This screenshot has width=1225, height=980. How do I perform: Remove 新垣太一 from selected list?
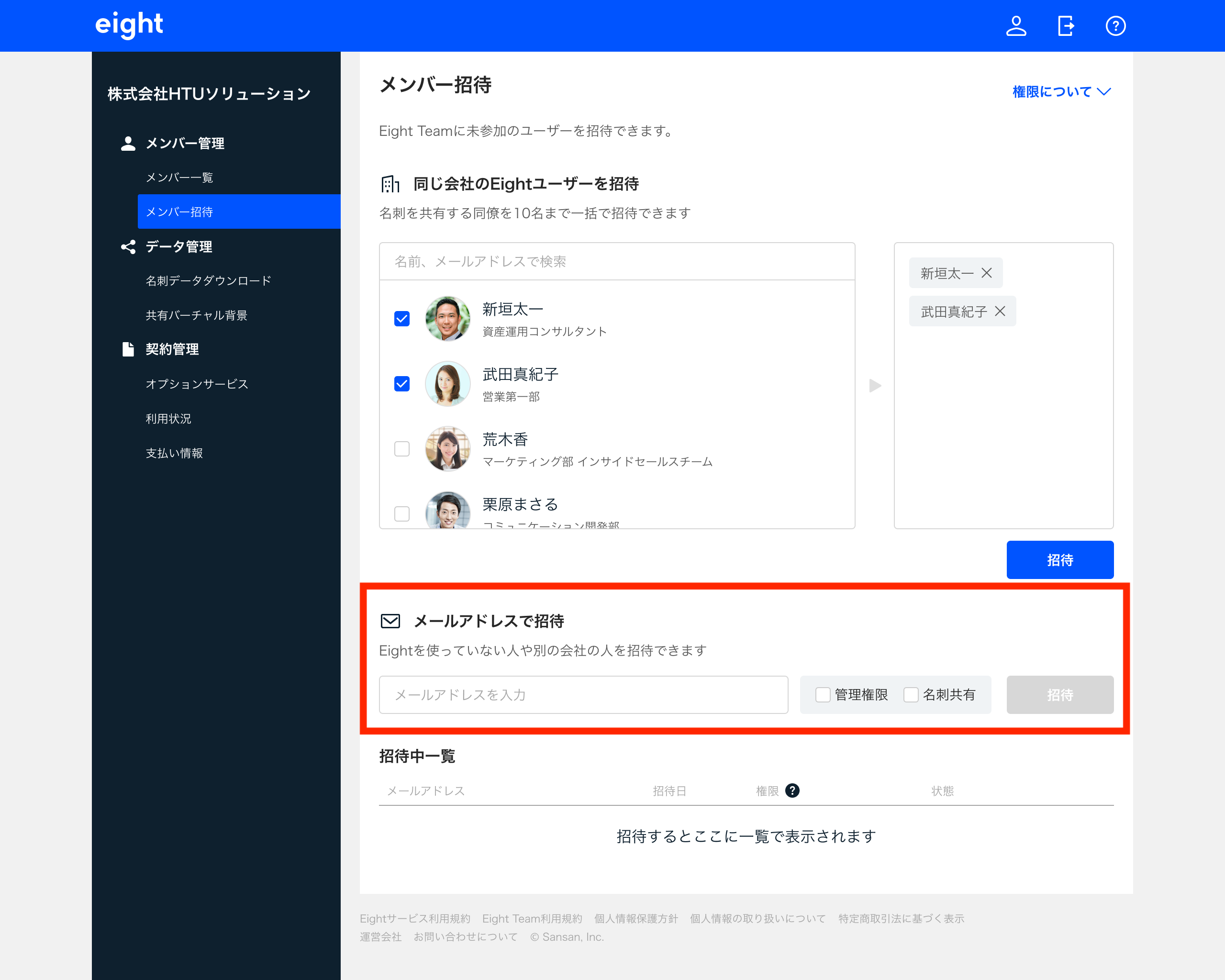(x=987, y=273)
